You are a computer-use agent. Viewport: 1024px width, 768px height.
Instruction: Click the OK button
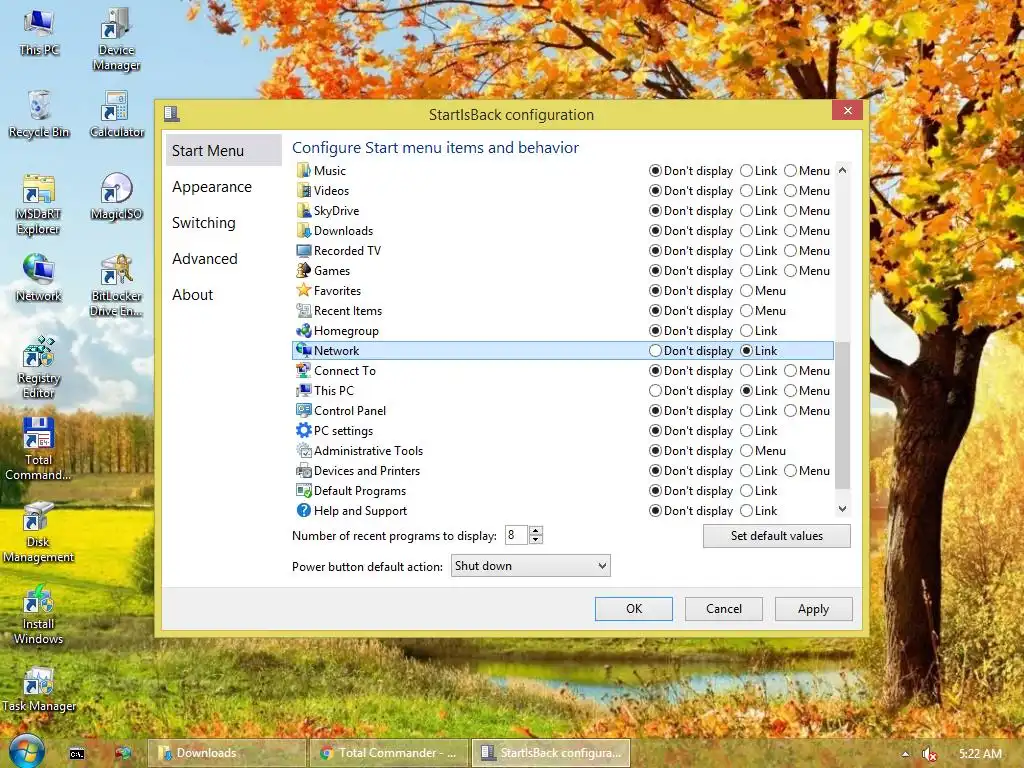click(x=633, y=609)
